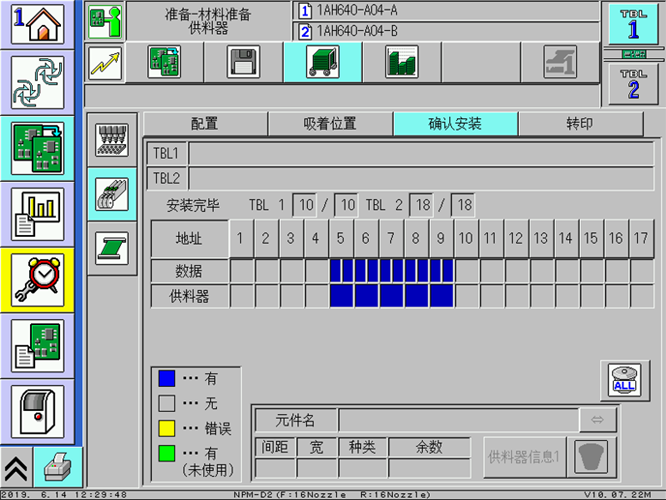The width and height of the screenshot is (666, 500).
Task: Click address column 17 header
Action: (642, 238)
